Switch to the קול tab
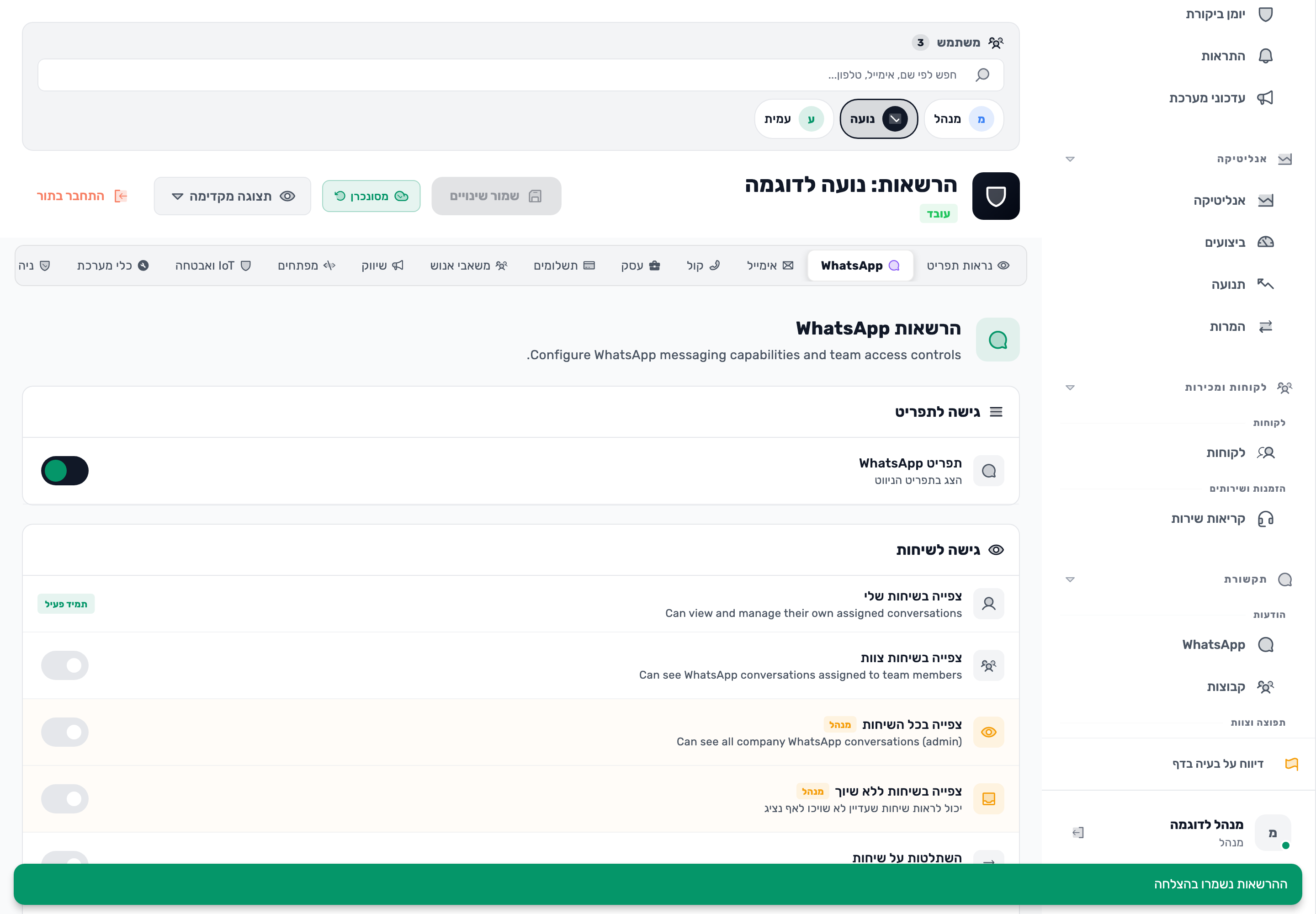This screenshot has width=1316, height=914. (x=703, y=266)
